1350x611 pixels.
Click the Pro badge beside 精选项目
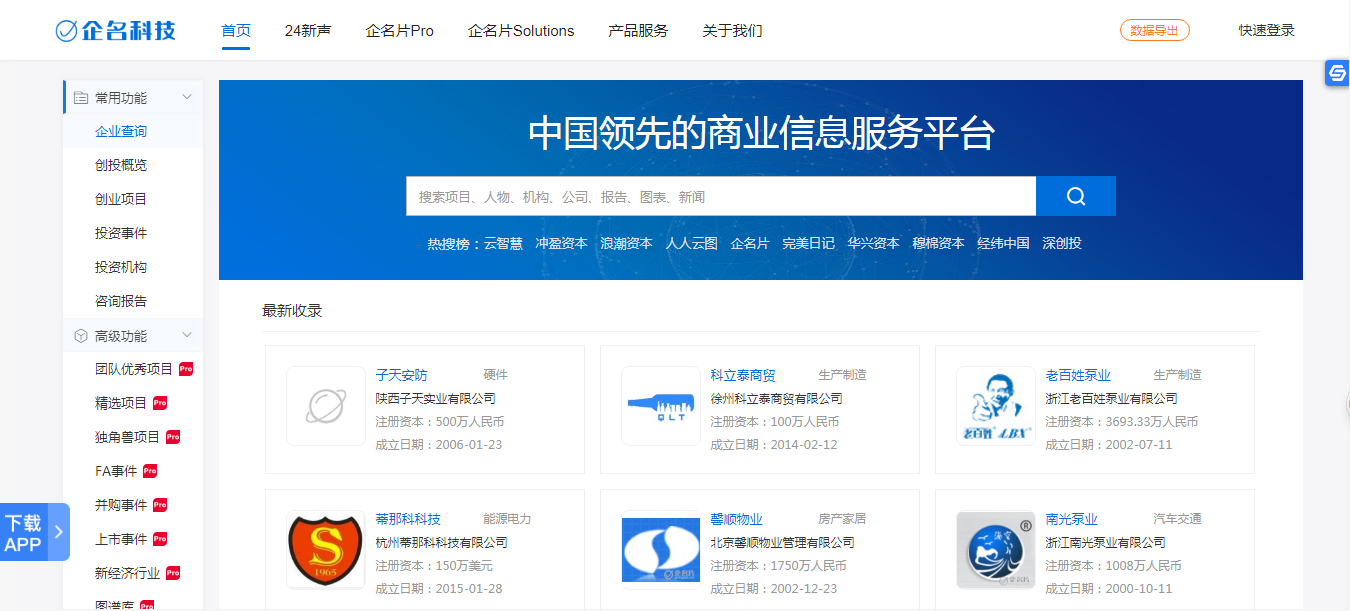160,403
